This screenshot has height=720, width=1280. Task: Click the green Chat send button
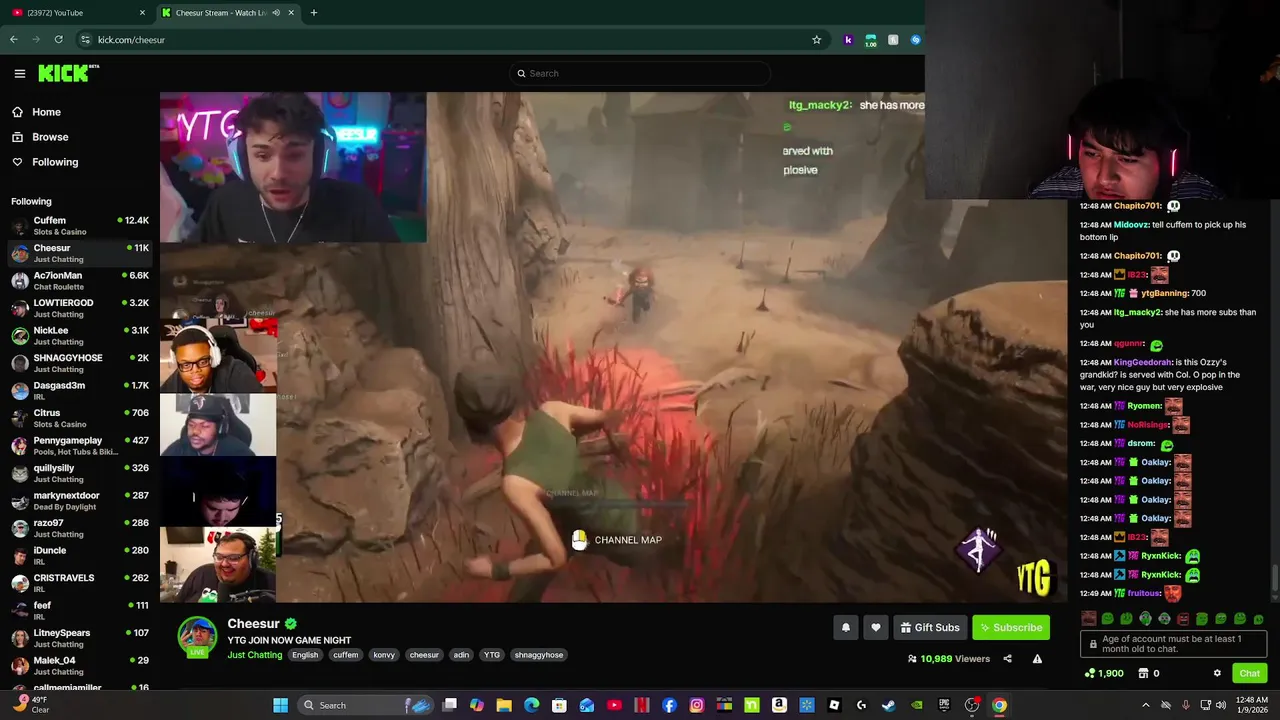coord(1249,673)
